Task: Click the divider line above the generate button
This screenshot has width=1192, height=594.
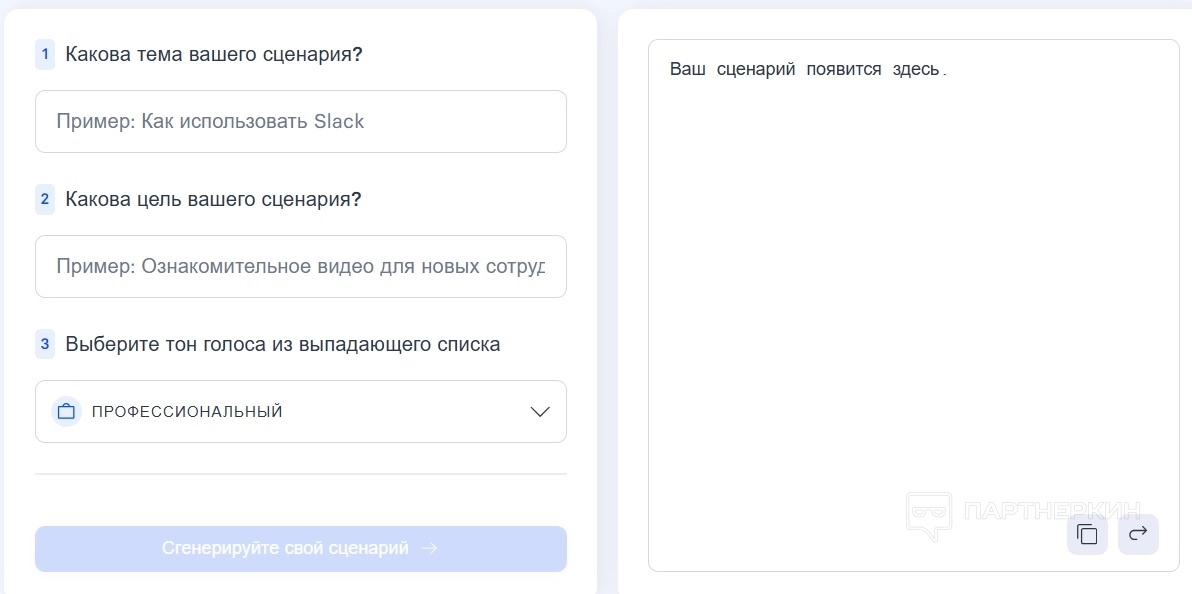Action: (x=300, y=474)
